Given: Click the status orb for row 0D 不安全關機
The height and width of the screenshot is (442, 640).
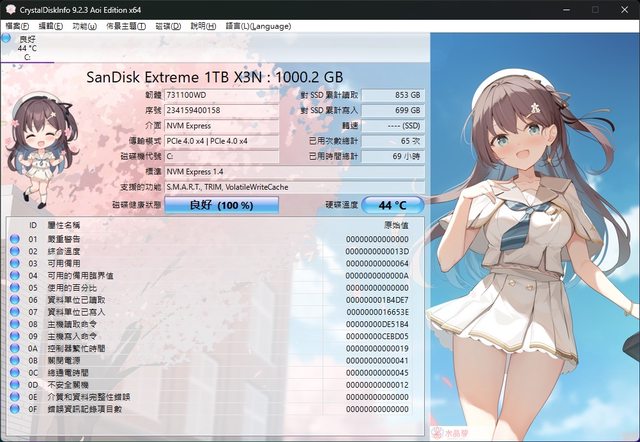Looking at the screenshot, I should click(15, 384).
